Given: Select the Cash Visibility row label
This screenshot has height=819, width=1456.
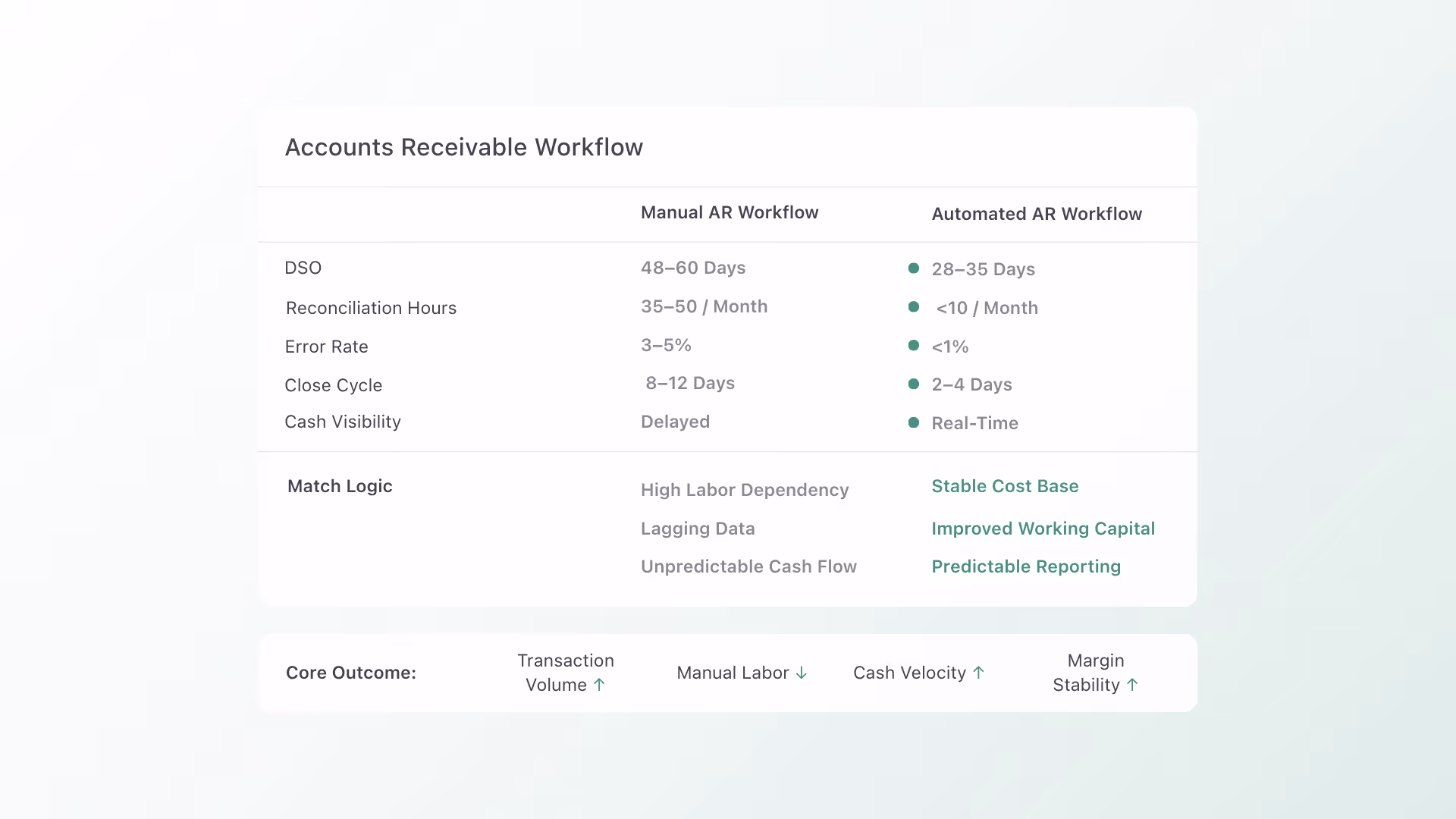Looking at the screenshot, I should 343,422.
